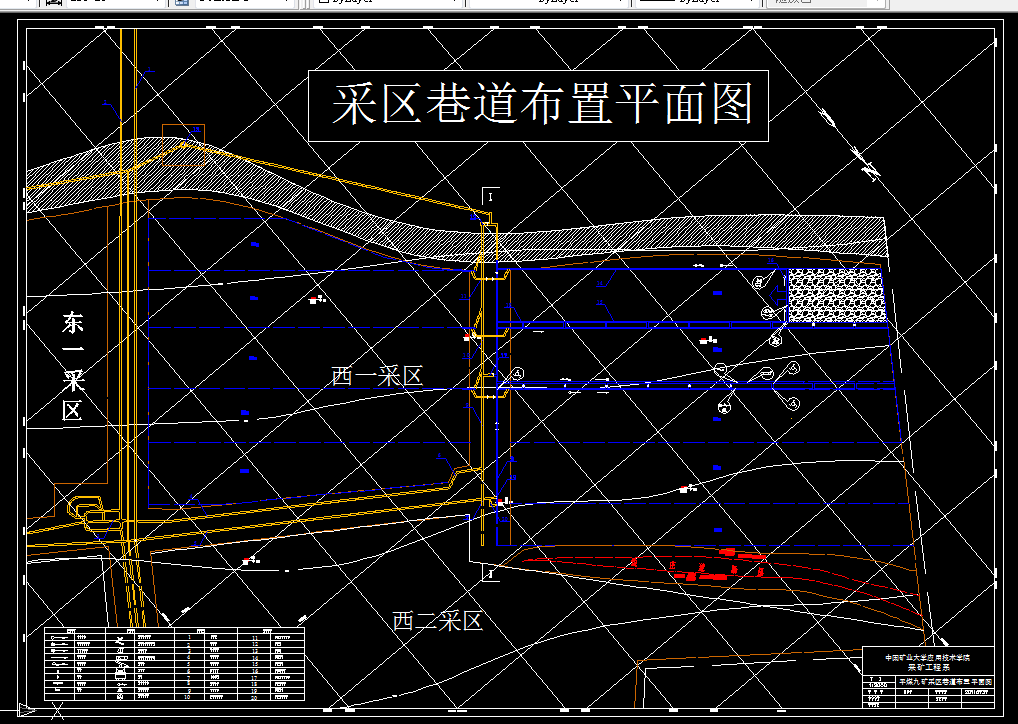This screenshot has height=724, width=1018.
Task: Select the 平煤九矿采区巷道布置平面图 title block cell
Action: tap(945, 682)
